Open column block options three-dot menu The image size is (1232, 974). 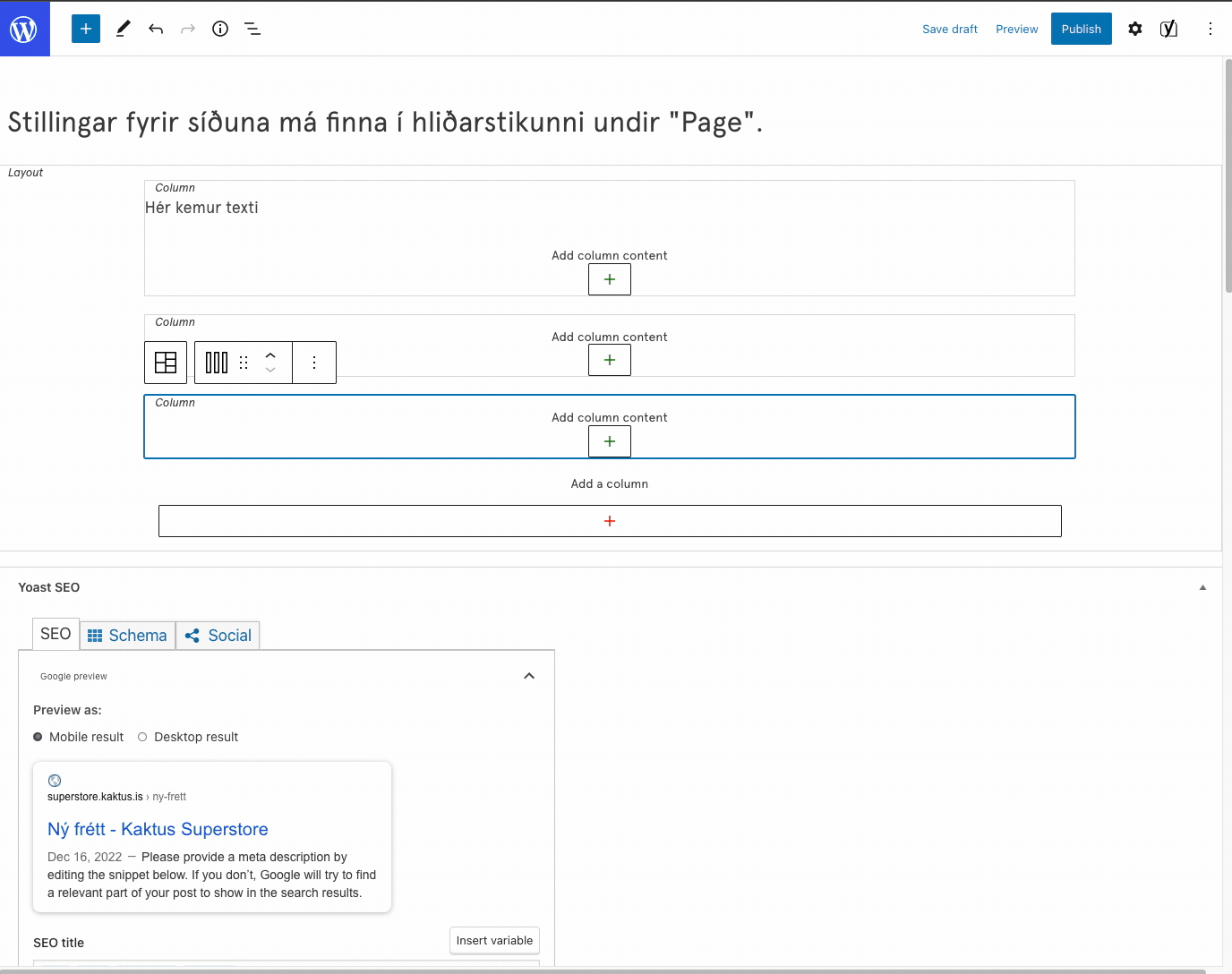coord(314,363)
